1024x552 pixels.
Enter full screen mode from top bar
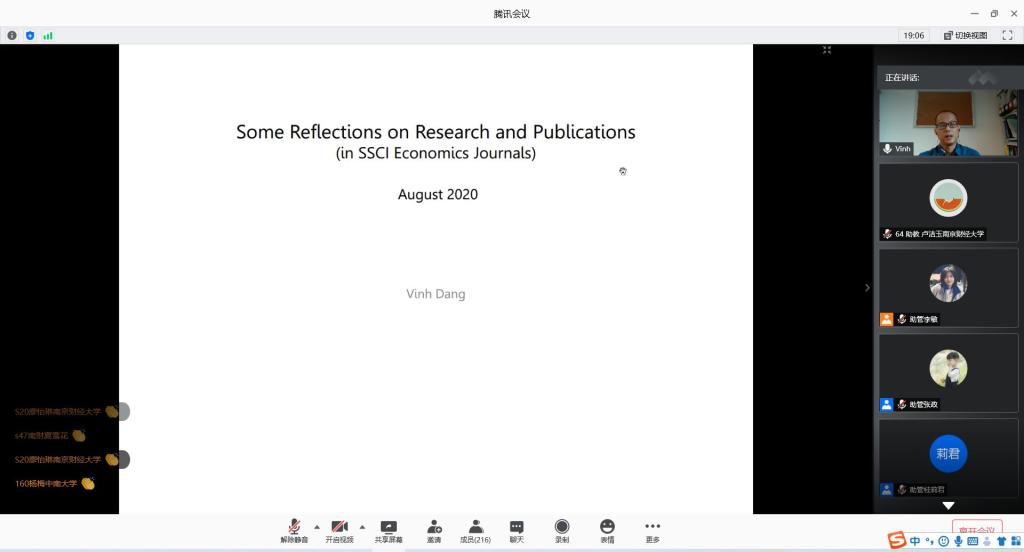(x=1007, y=35)
